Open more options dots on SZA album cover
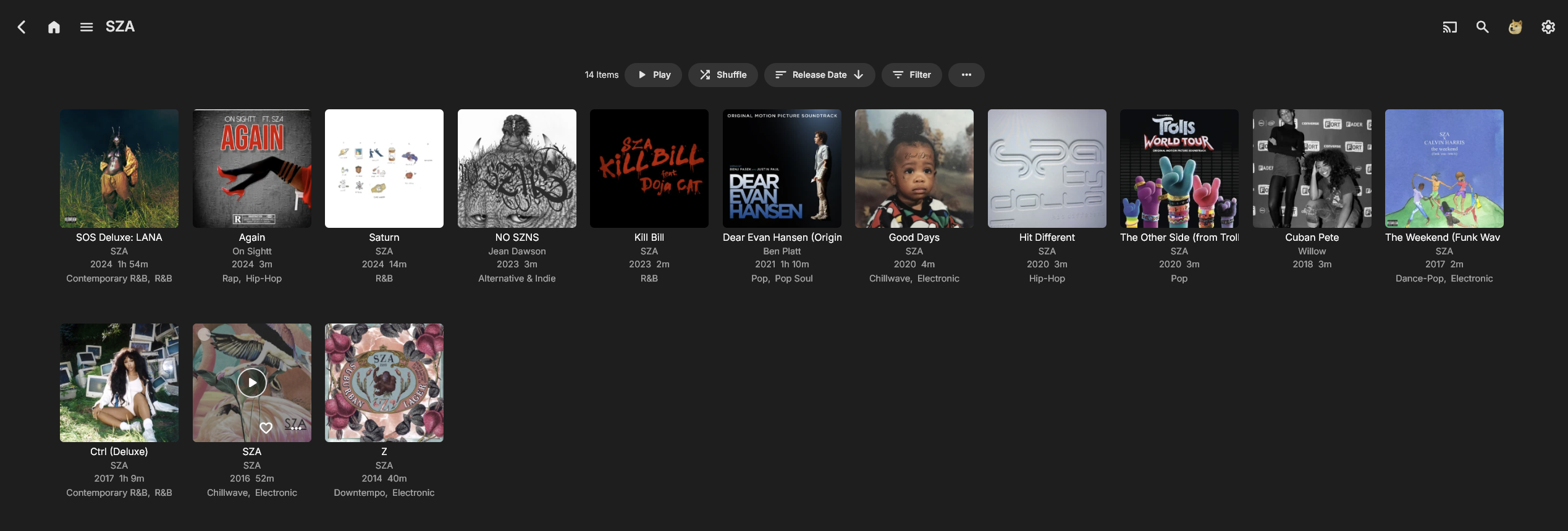 pyautogui.click(x=296, y=428)
